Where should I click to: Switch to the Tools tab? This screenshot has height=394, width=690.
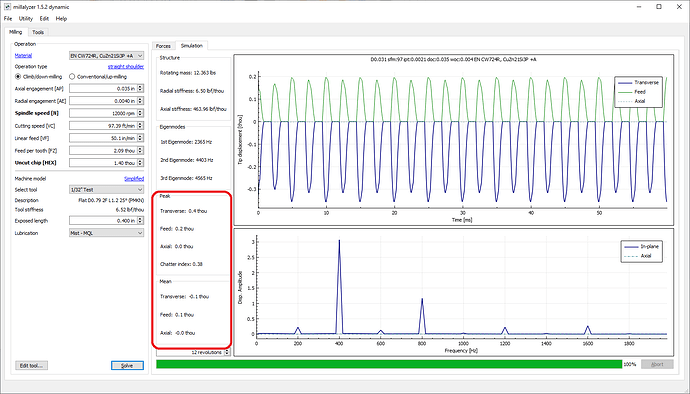point(38,32)
